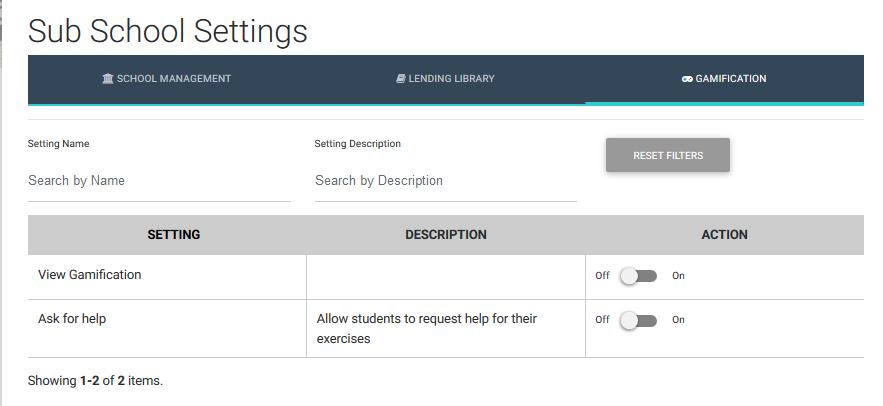Click the Ask for help description text

(427, 329)
